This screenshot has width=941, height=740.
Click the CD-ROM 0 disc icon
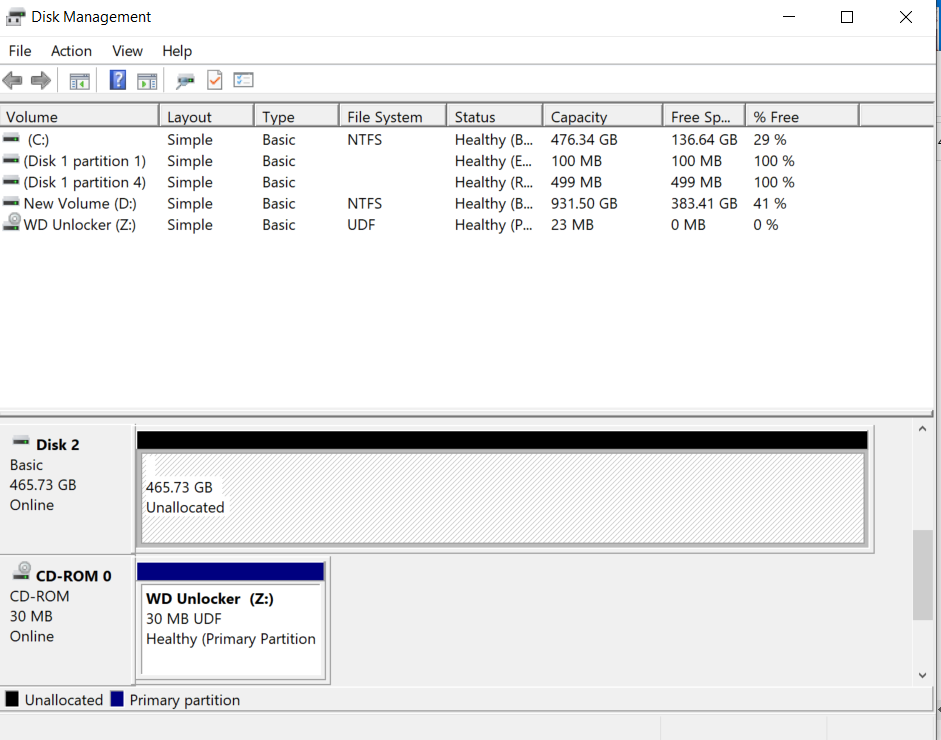pos(22,571)
